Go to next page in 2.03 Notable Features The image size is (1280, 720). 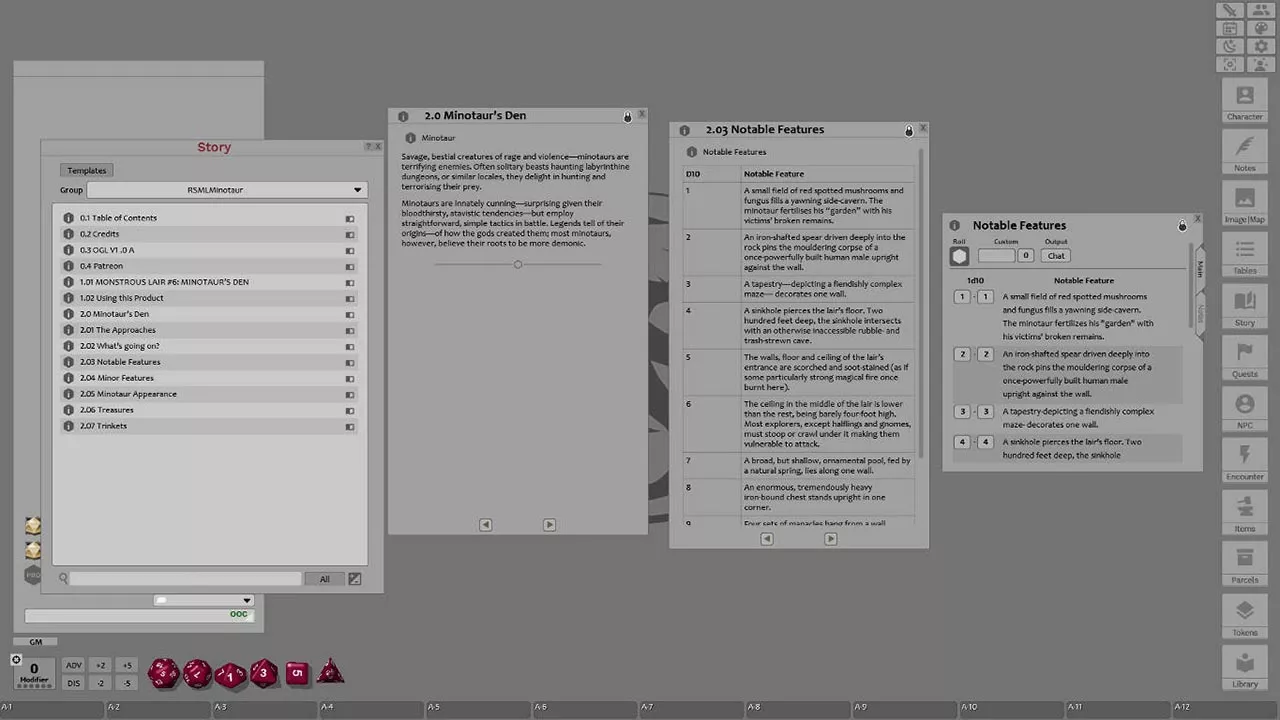point(830,539)
